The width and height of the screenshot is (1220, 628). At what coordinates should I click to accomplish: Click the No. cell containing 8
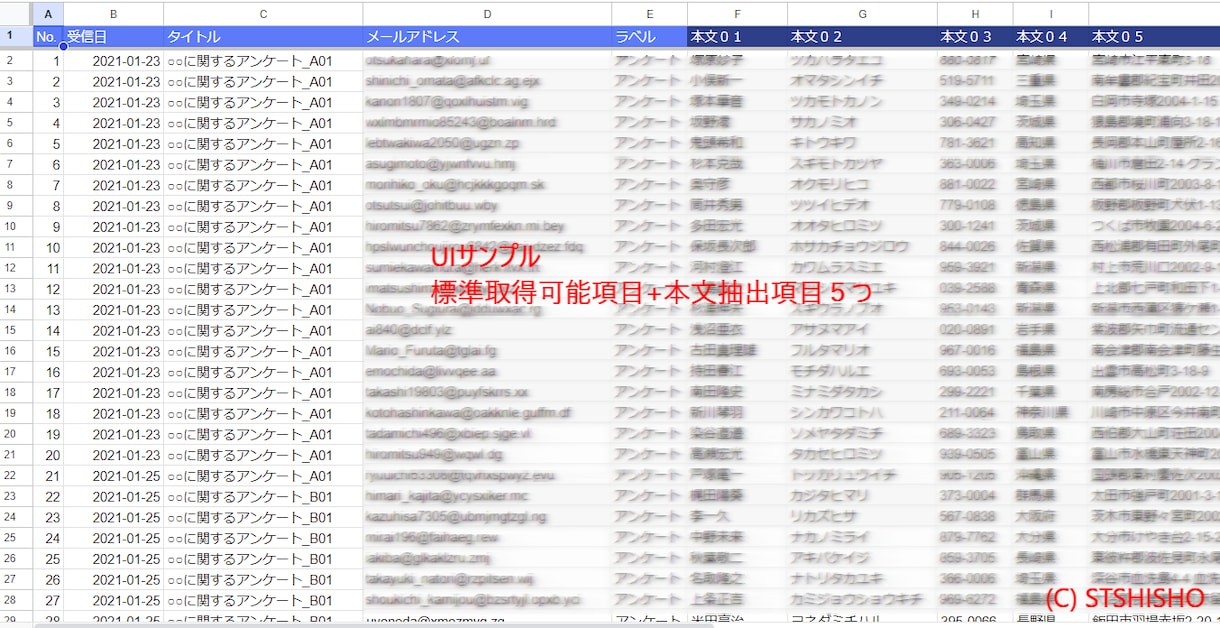tap(47, 206)
